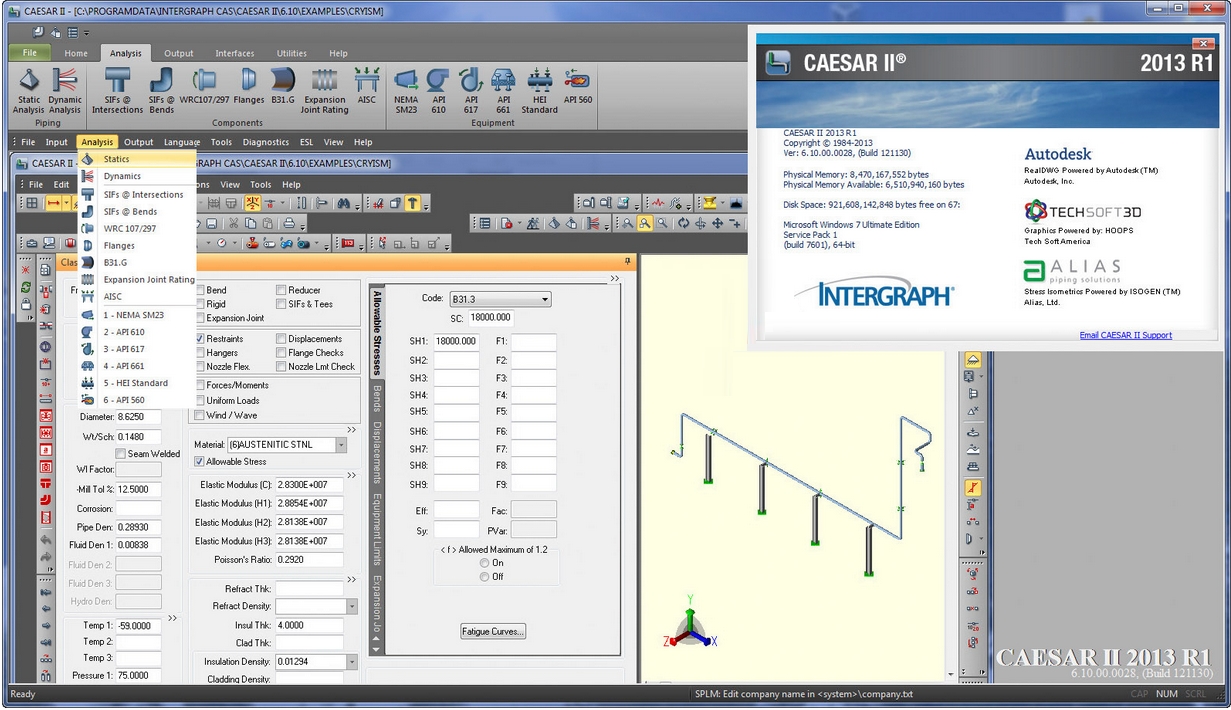Open Expansion Joint Rating ribbon tool
The width and height of the screenshot is (1231, 710).
click(325, 90)
